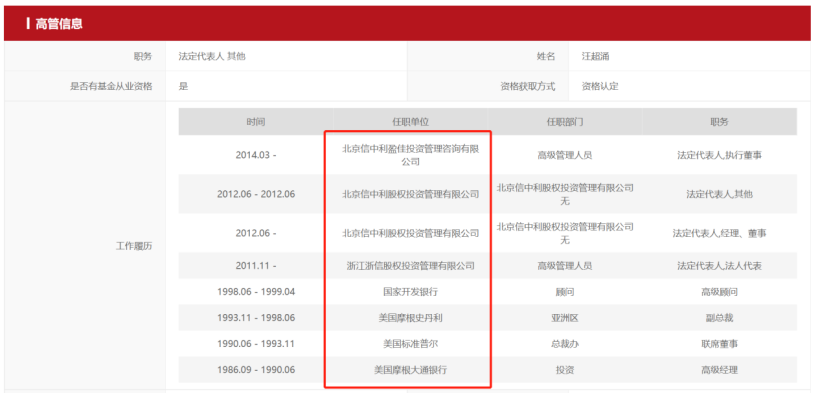Click the 美国标准普尔 company cell
Screen dimensions: 830x394
click(410, 344)
